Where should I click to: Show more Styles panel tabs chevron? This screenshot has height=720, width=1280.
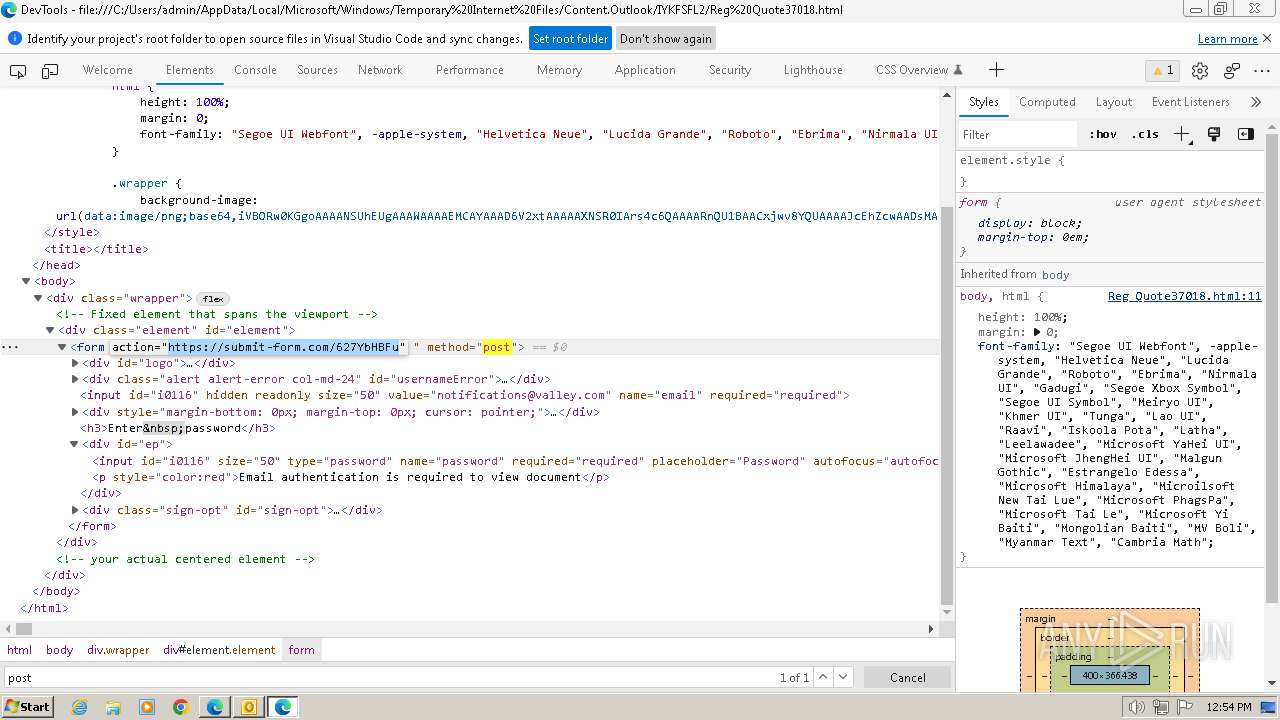(x=1256, y=102)
